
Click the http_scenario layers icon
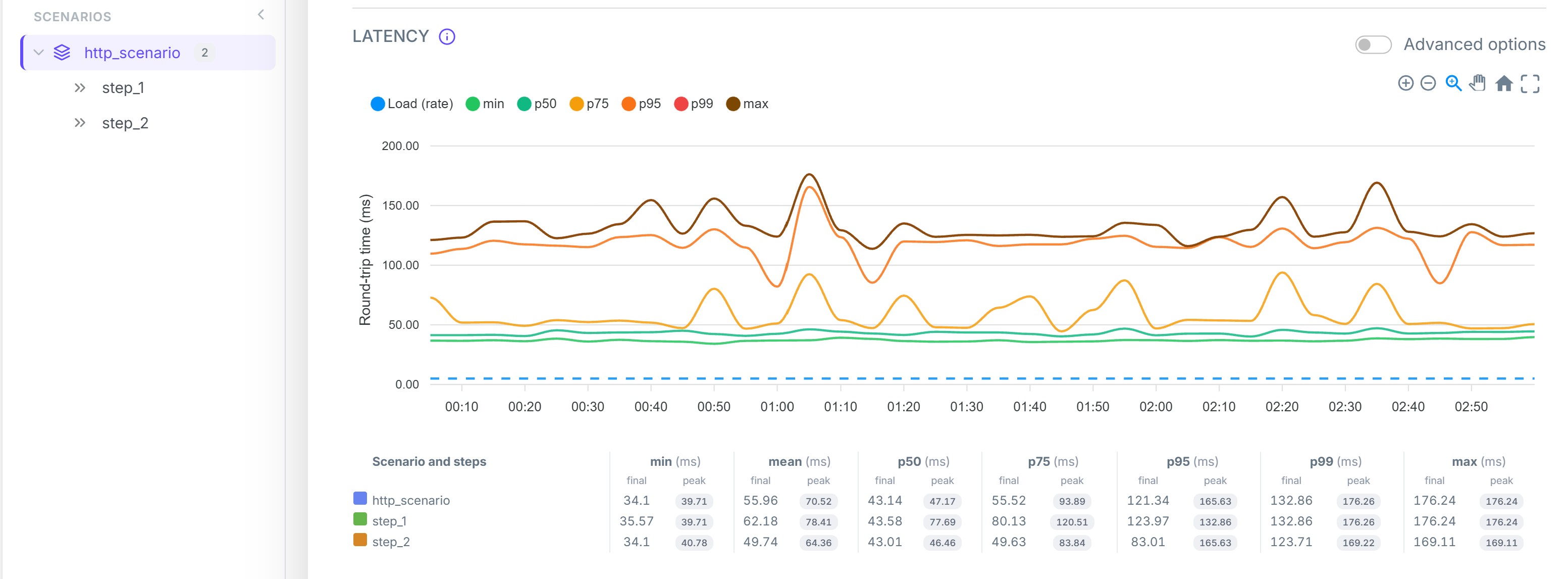pyautogui.click(x=62, y=53)
